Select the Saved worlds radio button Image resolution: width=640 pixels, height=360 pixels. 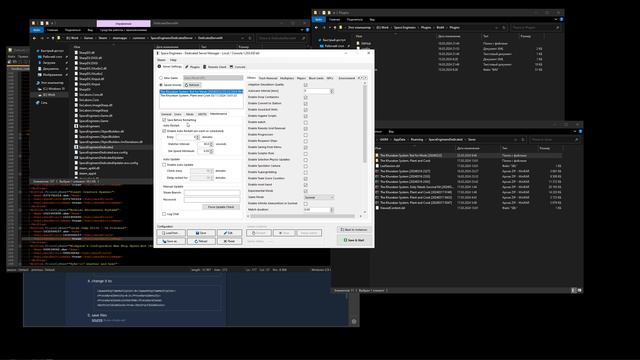(x=161, y=85)
